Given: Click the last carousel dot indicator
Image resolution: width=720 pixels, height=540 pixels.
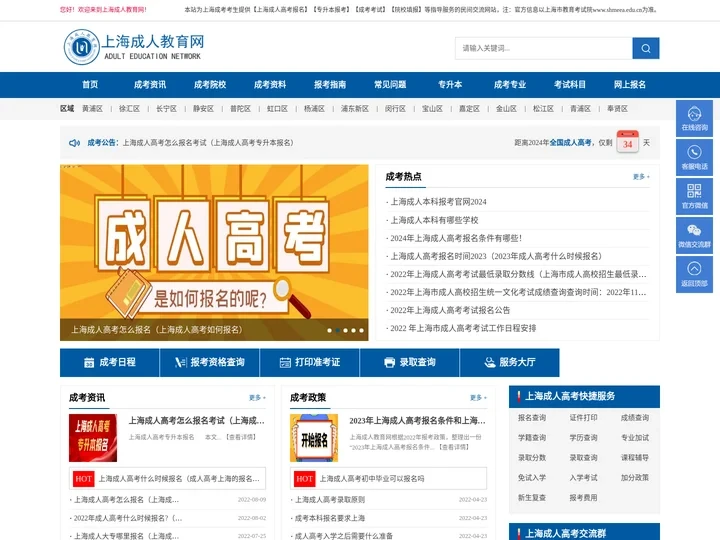Looking at the screenshot, I should point(361,330).
